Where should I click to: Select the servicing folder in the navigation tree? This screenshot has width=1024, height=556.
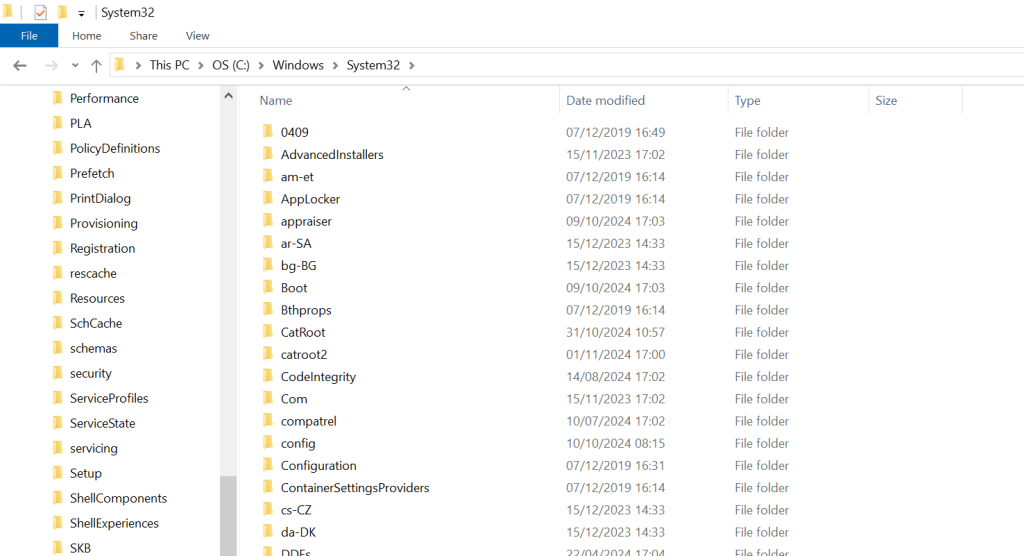pyautogui.click(x=93, y=448)
